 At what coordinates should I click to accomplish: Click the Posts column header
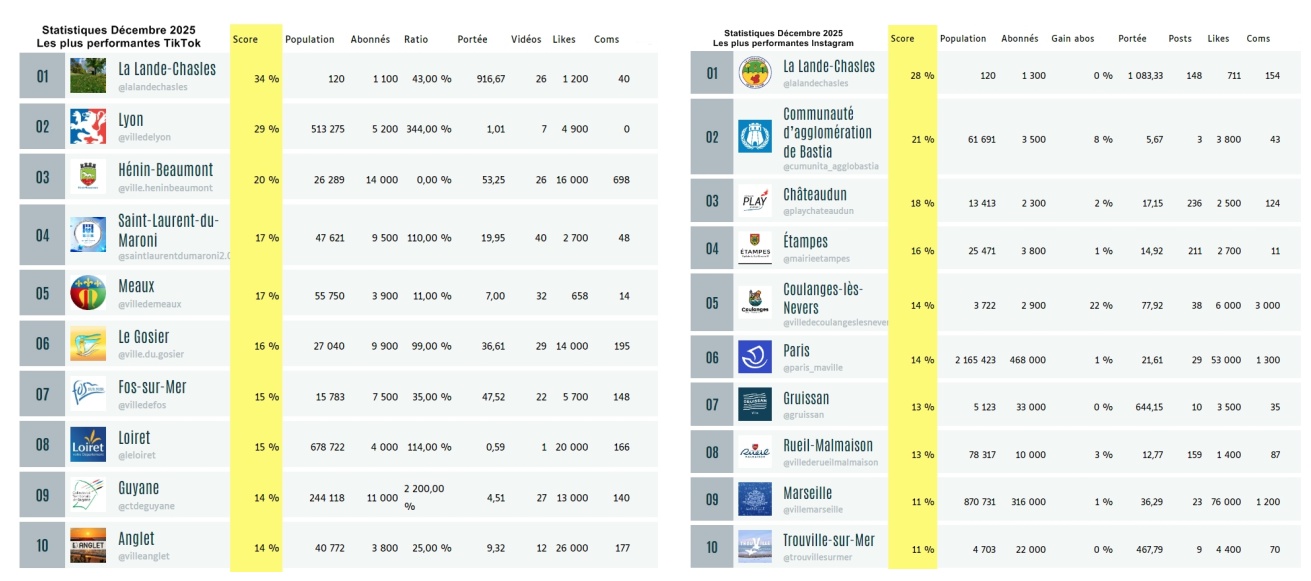1180,39
